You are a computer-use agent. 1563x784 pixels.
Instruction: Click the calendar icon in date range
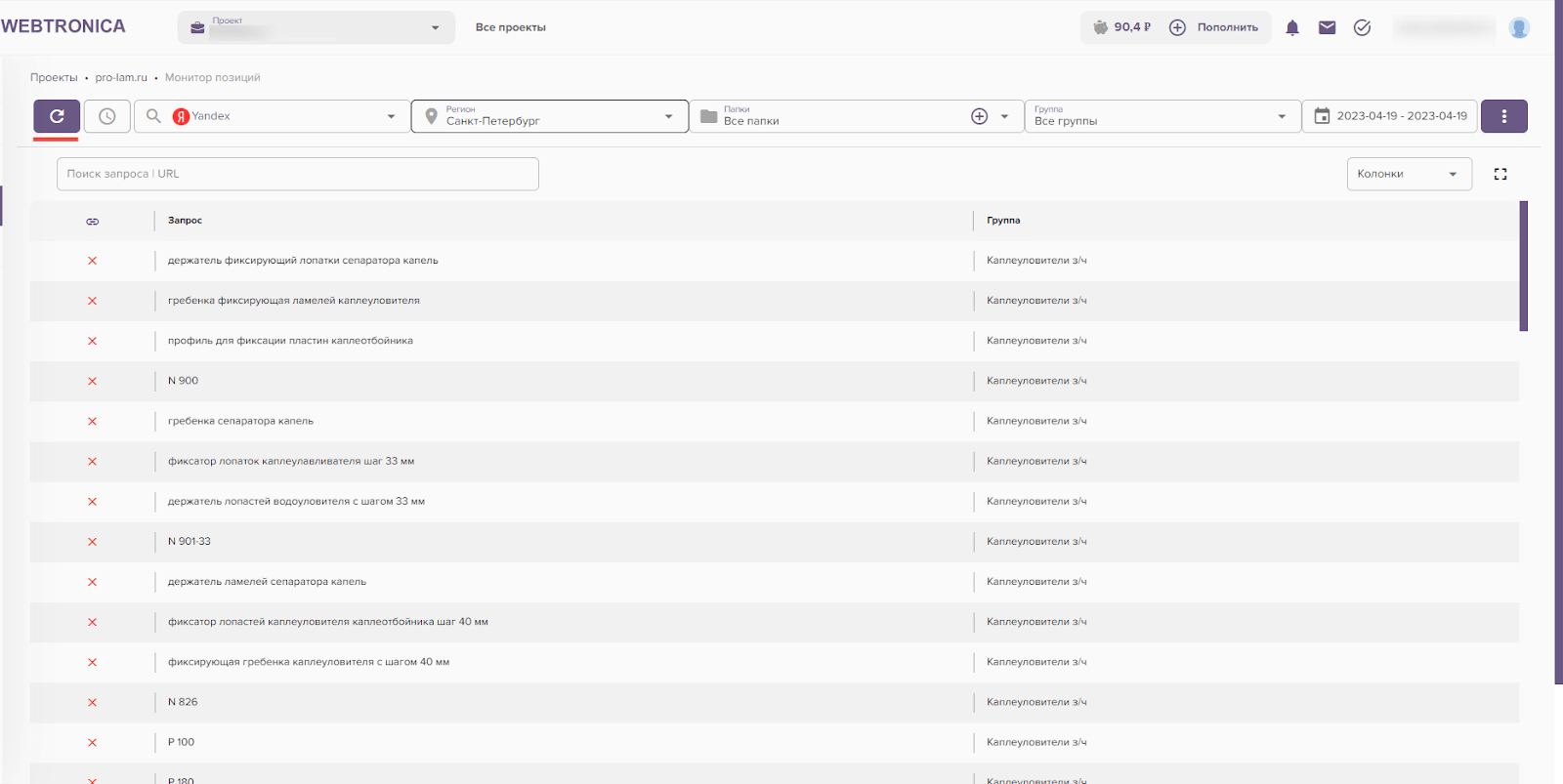(1322, 116)
